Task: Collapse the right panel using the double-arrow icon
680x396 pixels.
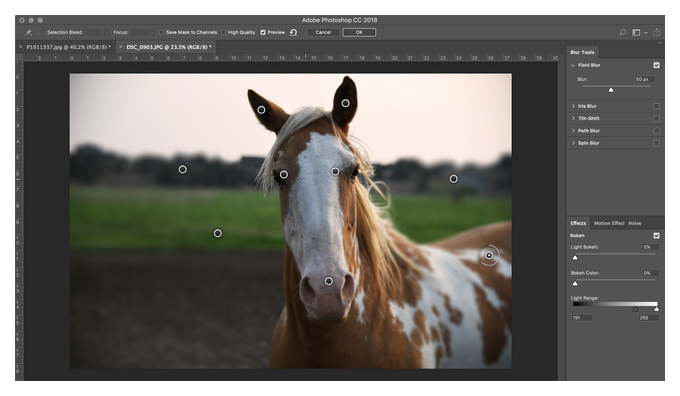Action: (x=660, y=43)
